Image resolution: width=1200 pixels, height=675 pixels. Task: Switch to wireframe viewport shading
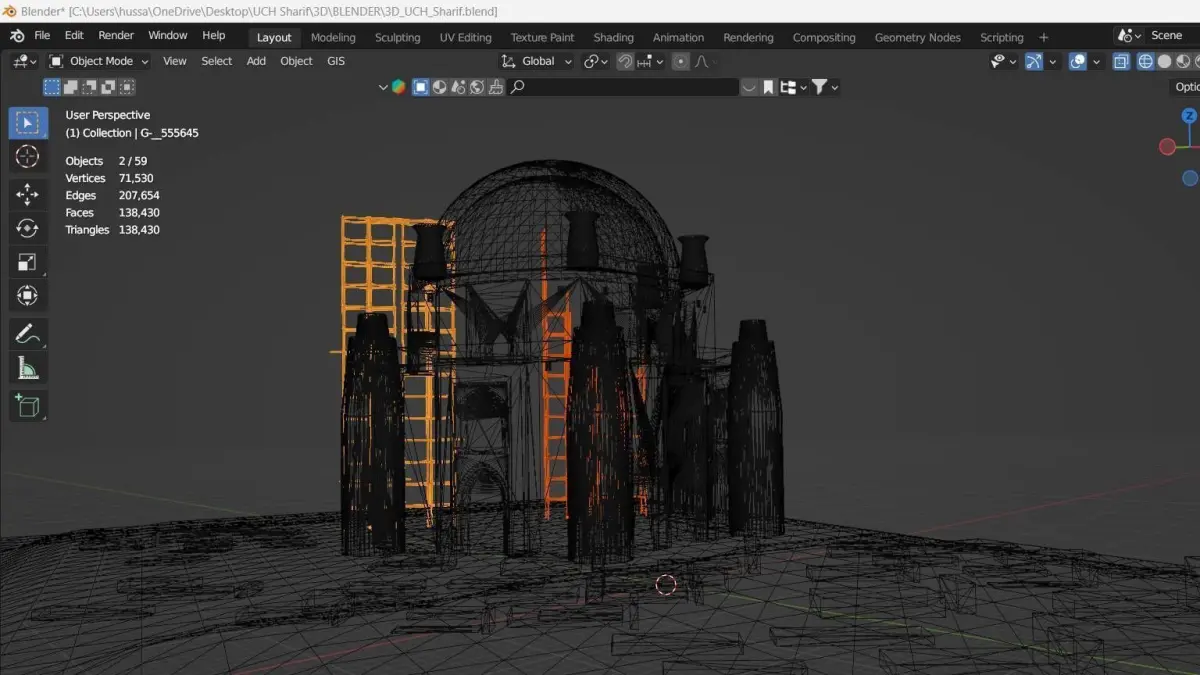click(x=1146, y=61)
